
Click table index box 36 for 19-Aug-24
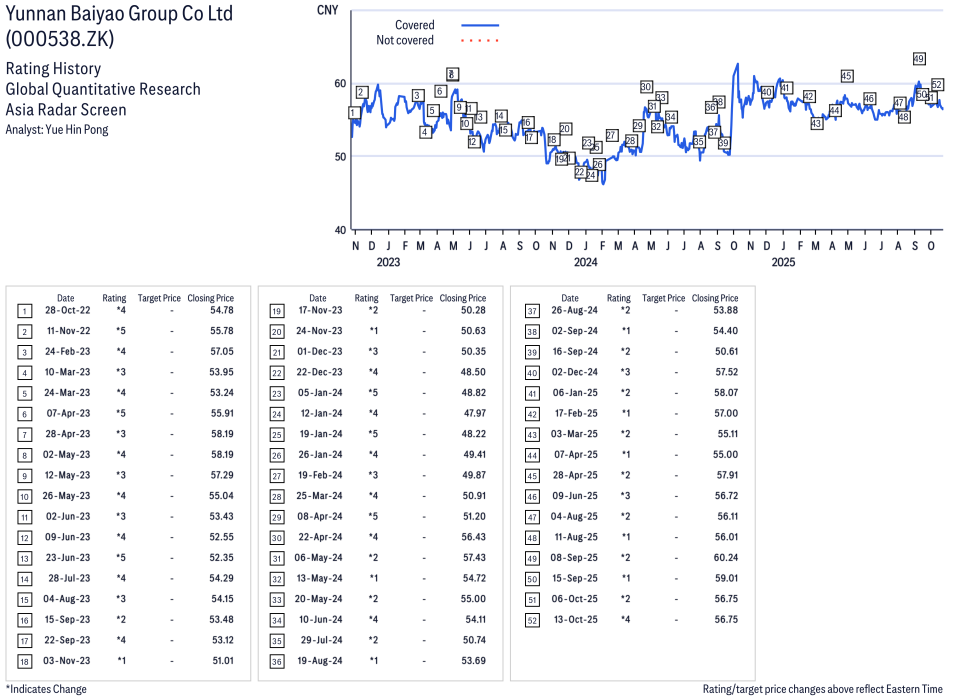tap(276, 661)
